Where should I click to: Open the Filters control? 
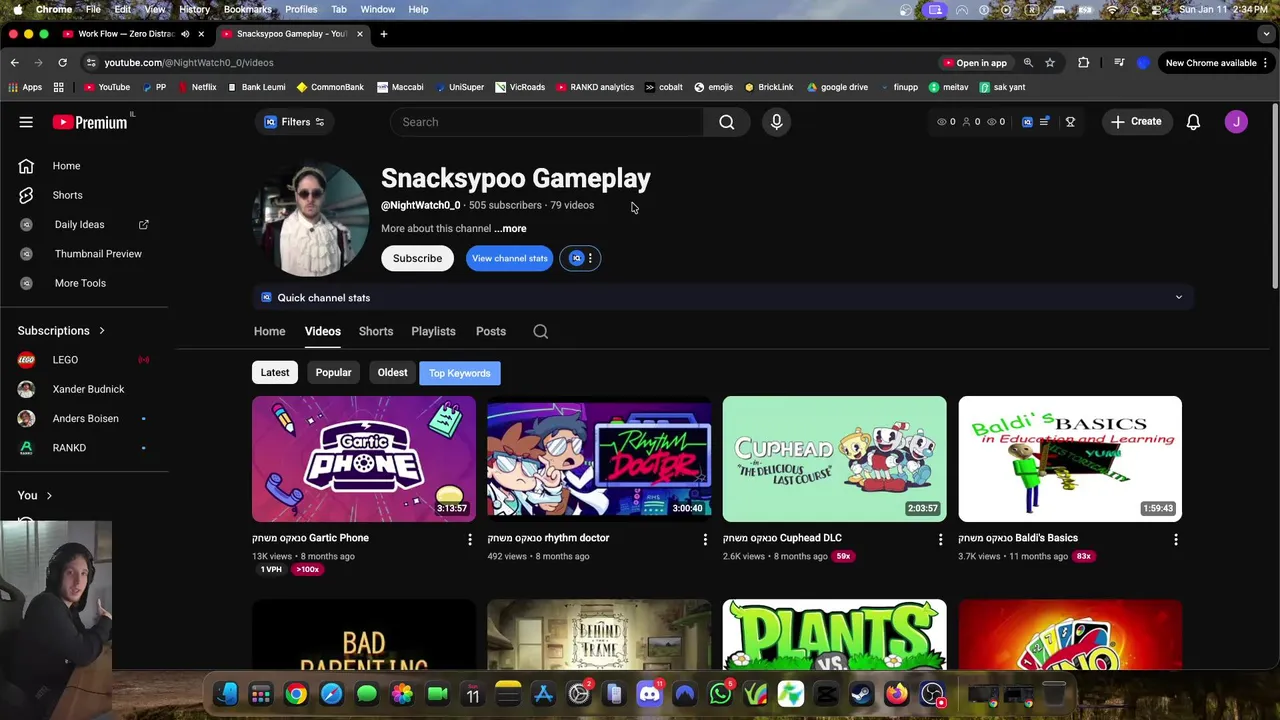[294, 122]
